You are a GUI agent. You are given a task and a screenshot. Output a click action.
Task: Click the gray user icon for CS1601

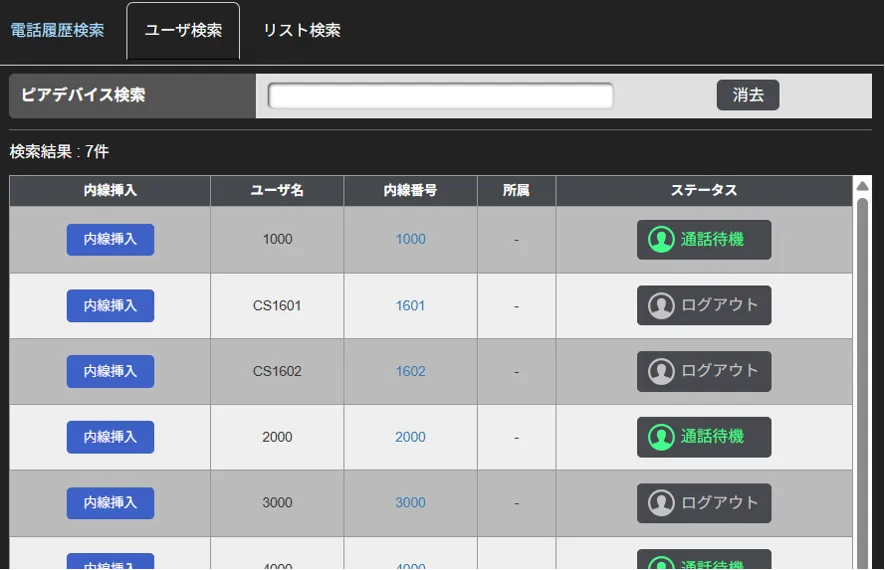pyautogui.click(x=661, y=306)
